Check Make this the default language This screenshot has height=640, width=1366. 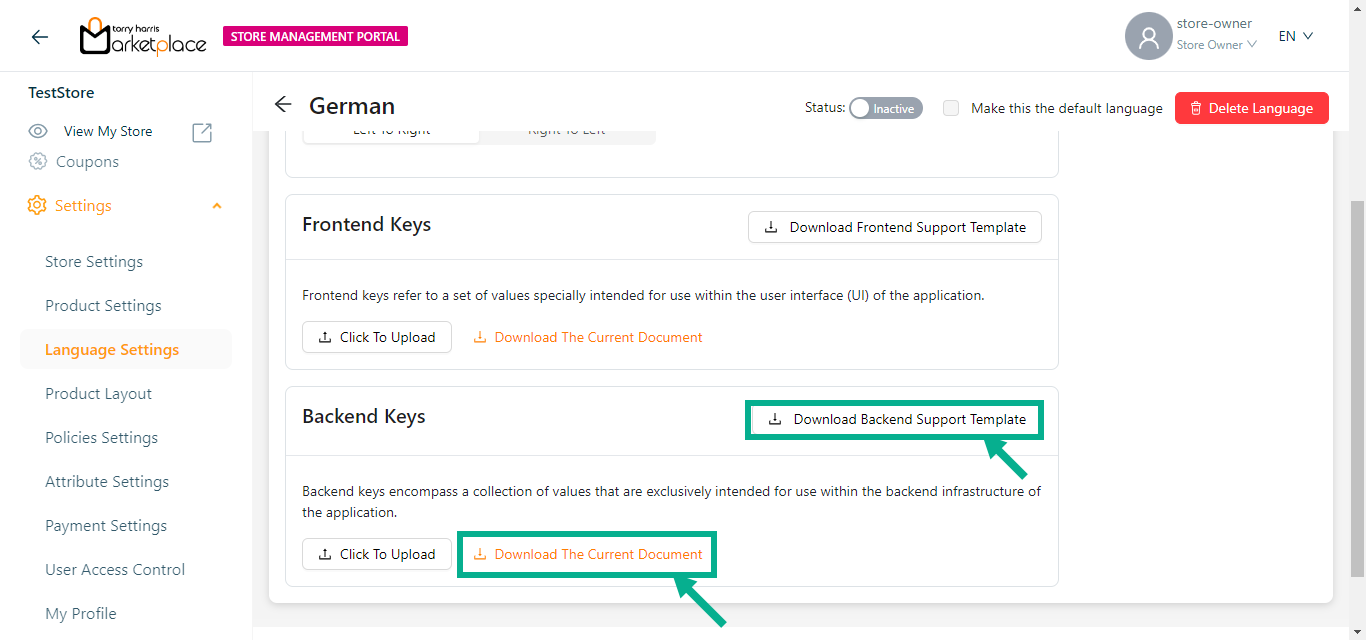tap(951, 108)
